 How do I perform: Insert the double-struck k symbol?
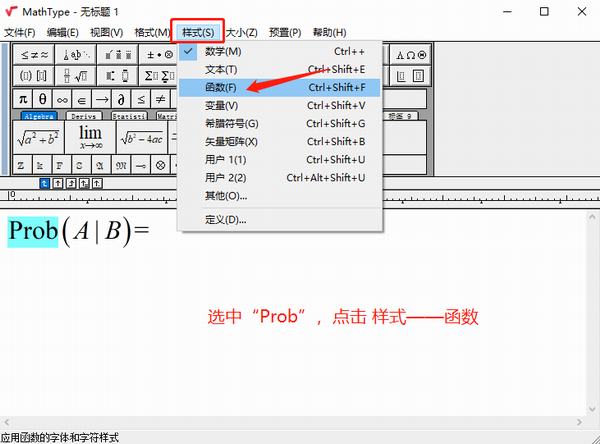[42, 165]
